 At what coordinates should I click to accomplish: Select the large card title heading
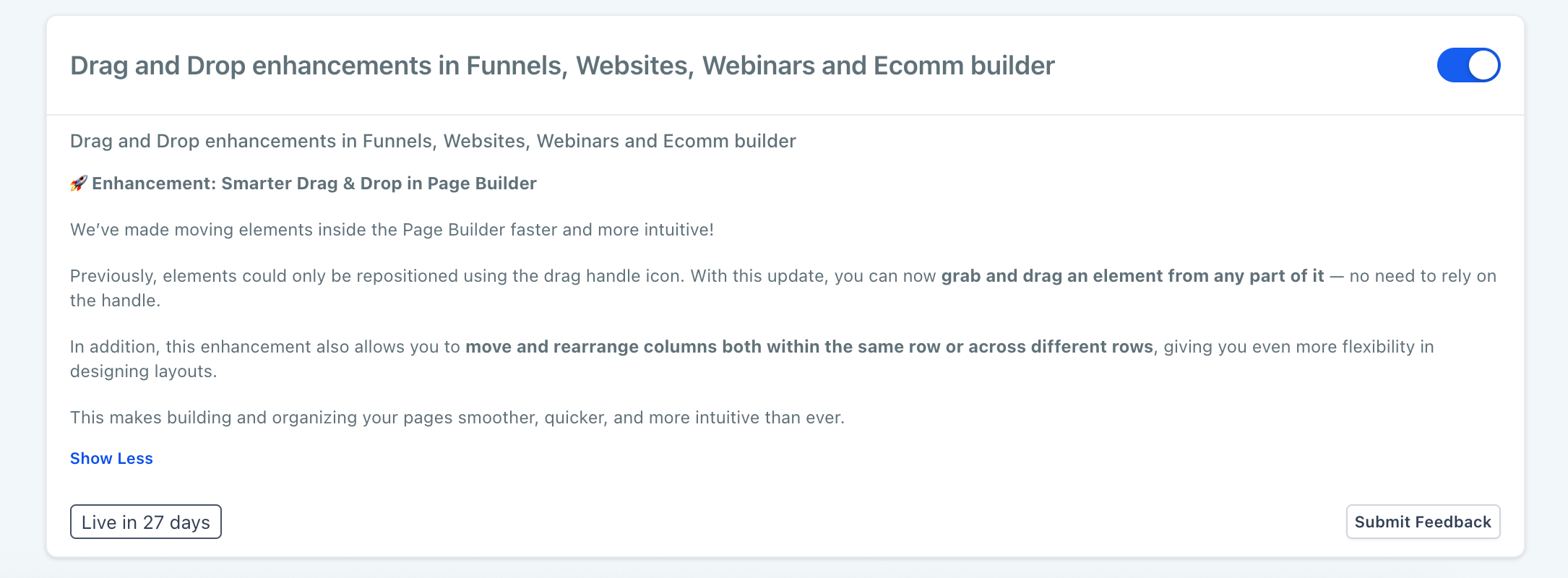pyautogui.click(x=562, y=66)
